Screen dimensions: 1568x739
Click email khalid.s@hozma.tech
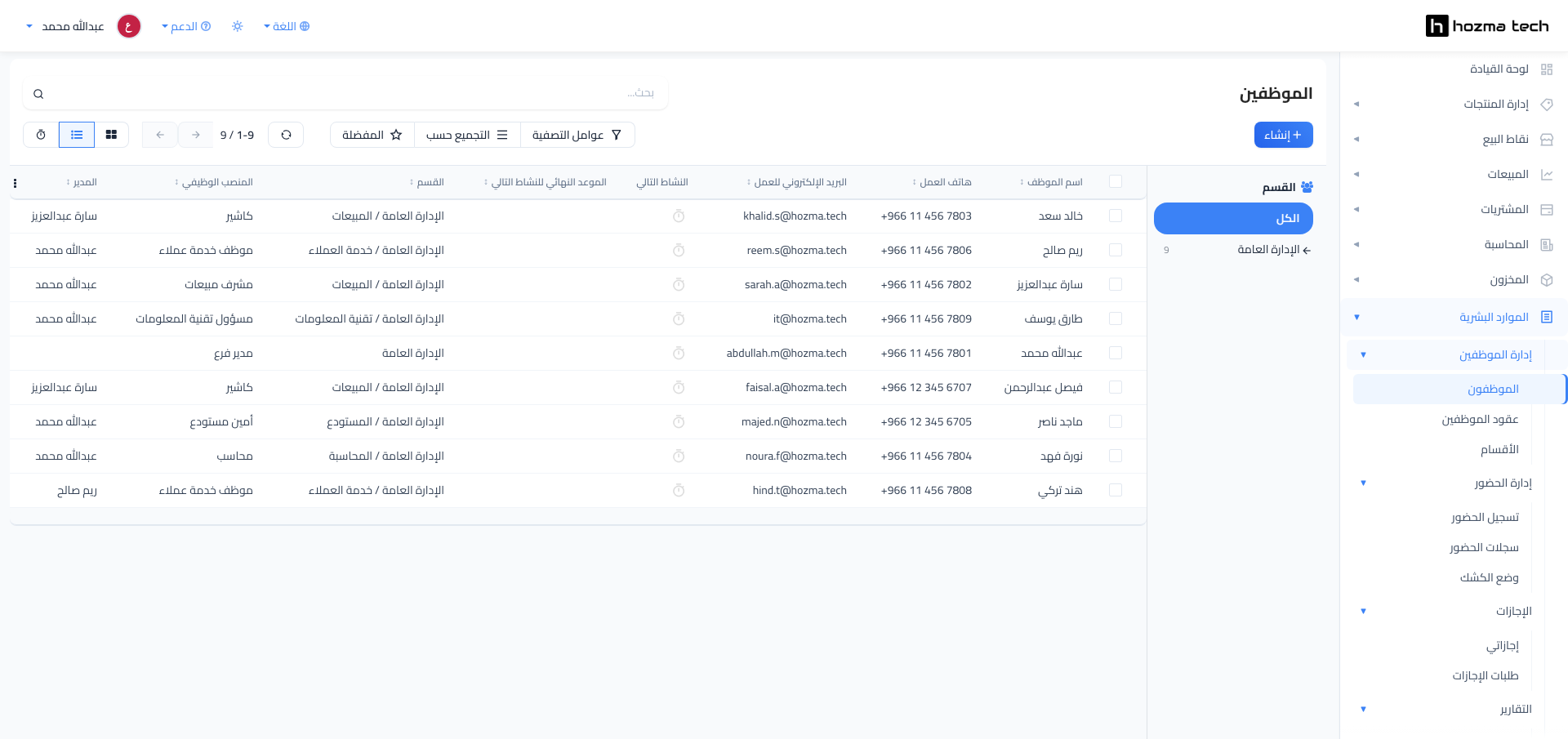[795, 216]
